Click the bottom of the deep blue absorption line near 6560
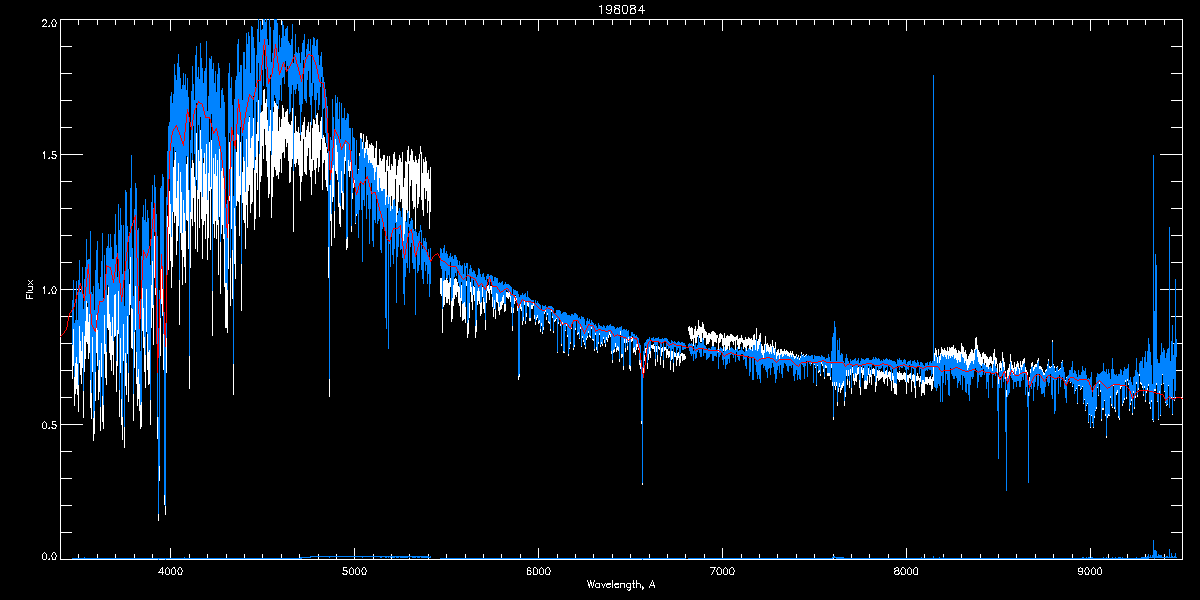Image resolution: width=1200 pixels, height=600 pixels. point(642,482)
